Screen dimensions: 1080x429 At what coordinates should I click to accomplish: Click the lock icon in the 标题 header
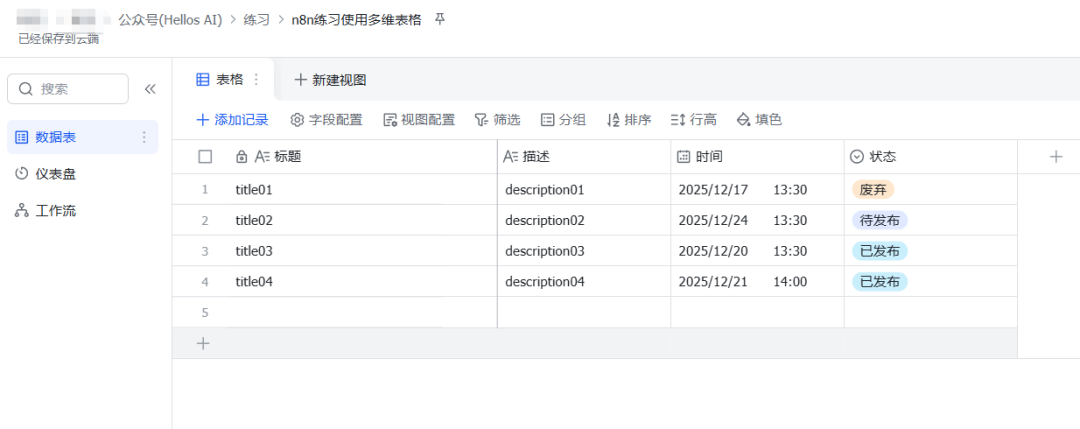pyautogui.click(x=242, y=157)
